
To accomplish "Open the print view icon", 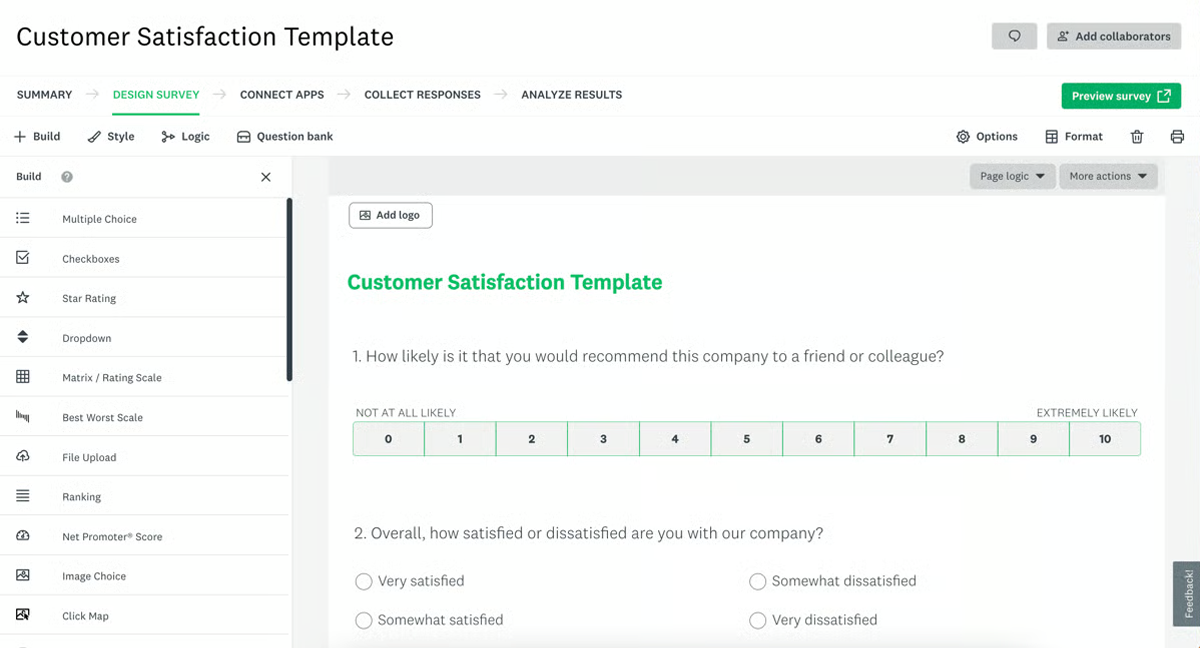I will pyautogui.click(x=1177, y=136).
